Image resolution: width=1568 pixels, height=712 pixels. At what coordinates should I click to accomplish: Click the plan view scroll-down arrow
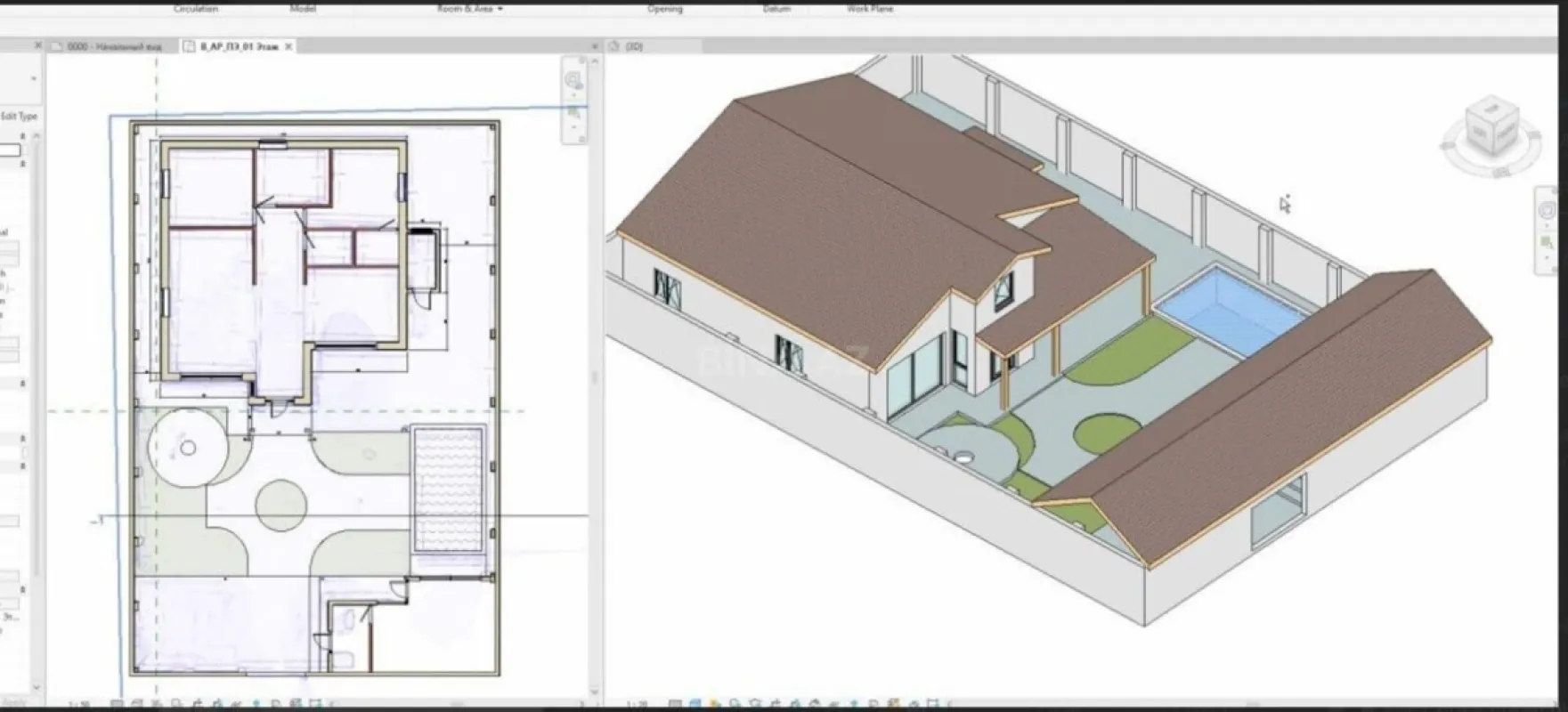(595, 692)
